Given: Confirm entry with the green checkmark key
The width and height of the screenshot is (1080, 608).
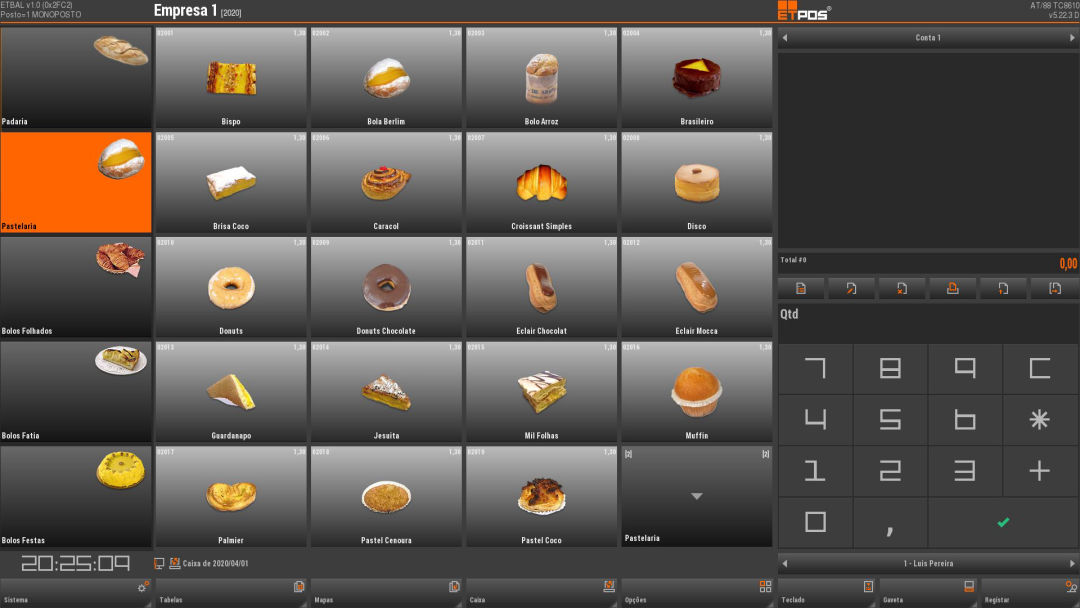Looking at the screenshot, I should (1004, 523).
